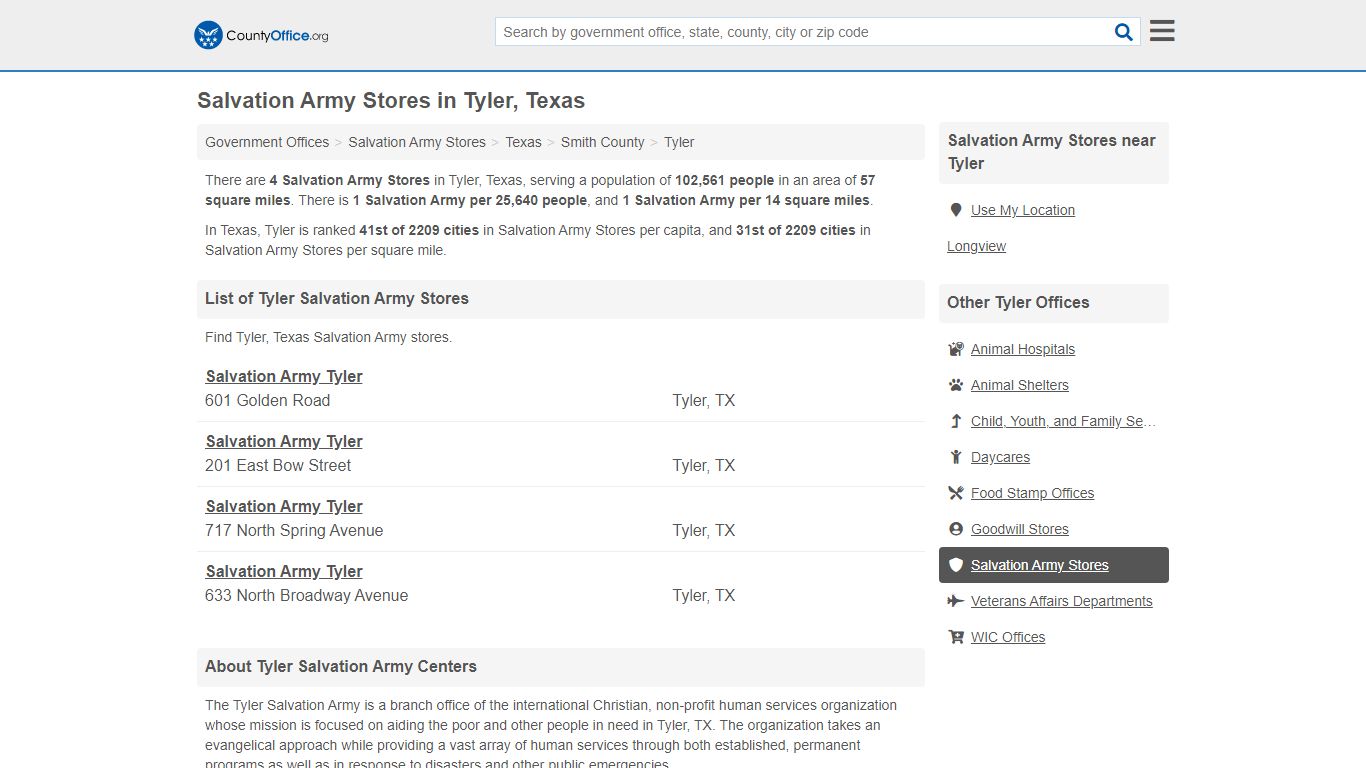Open the Animal Shelters link
The image size is (1366, 768).
(x=1020, y=385)
